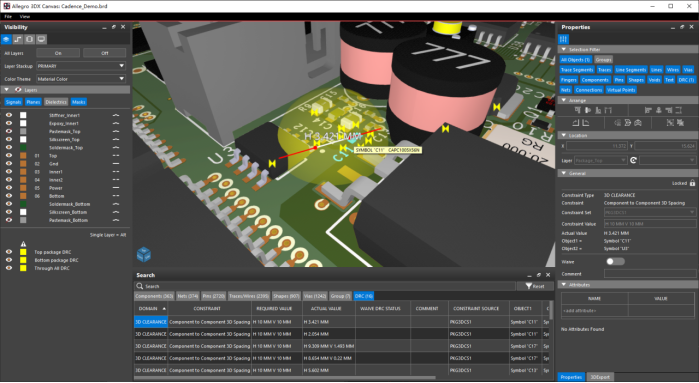The image size is (699, 383).
Task: Toggle Through All DRC visibility
Action: pos(8,268)
